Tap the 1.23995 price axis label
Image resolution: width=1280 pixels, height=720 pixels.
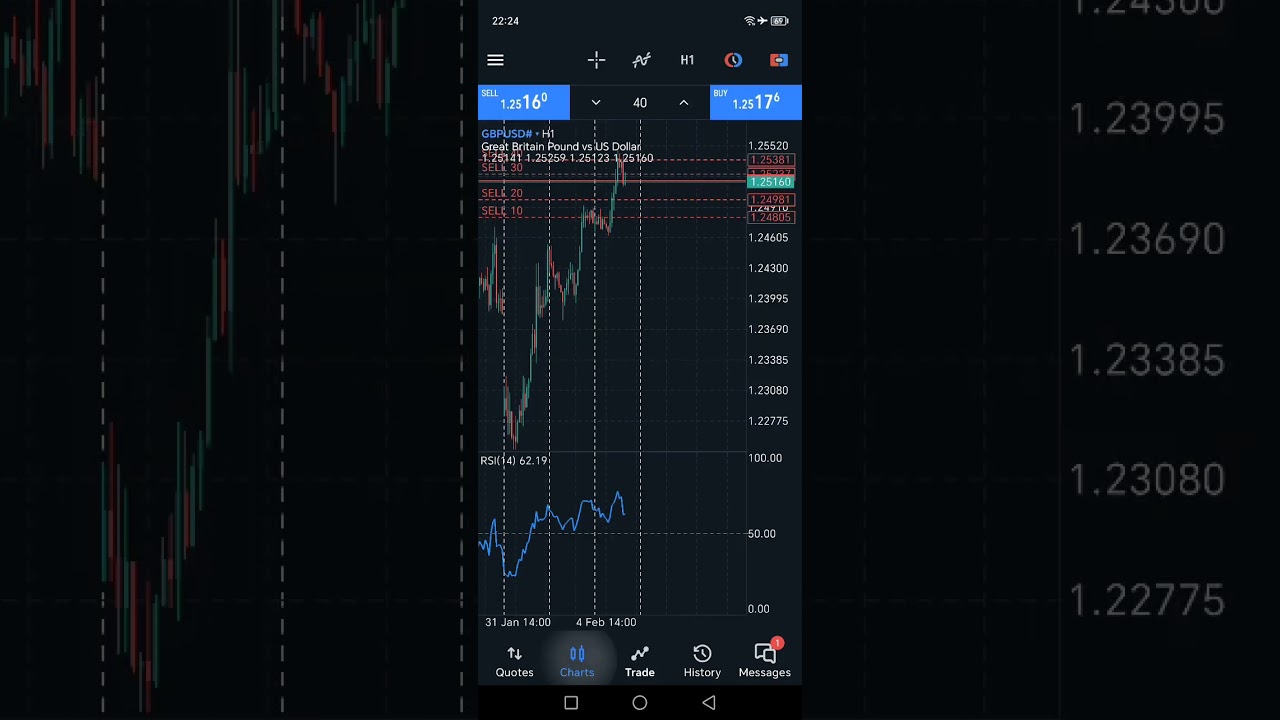(x=768, y=299)
